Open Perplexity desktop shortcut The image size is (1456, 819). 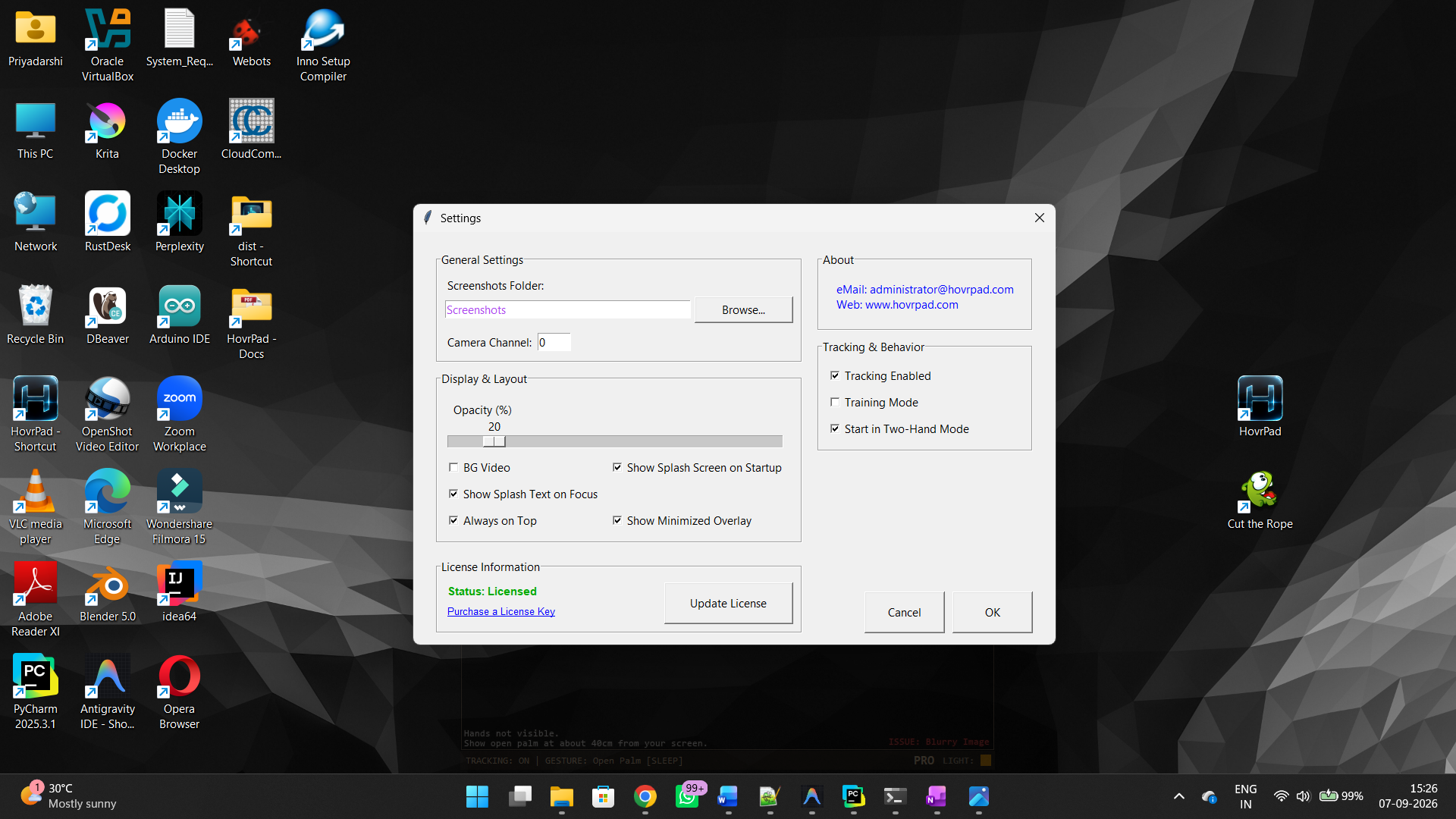point(179,221)
